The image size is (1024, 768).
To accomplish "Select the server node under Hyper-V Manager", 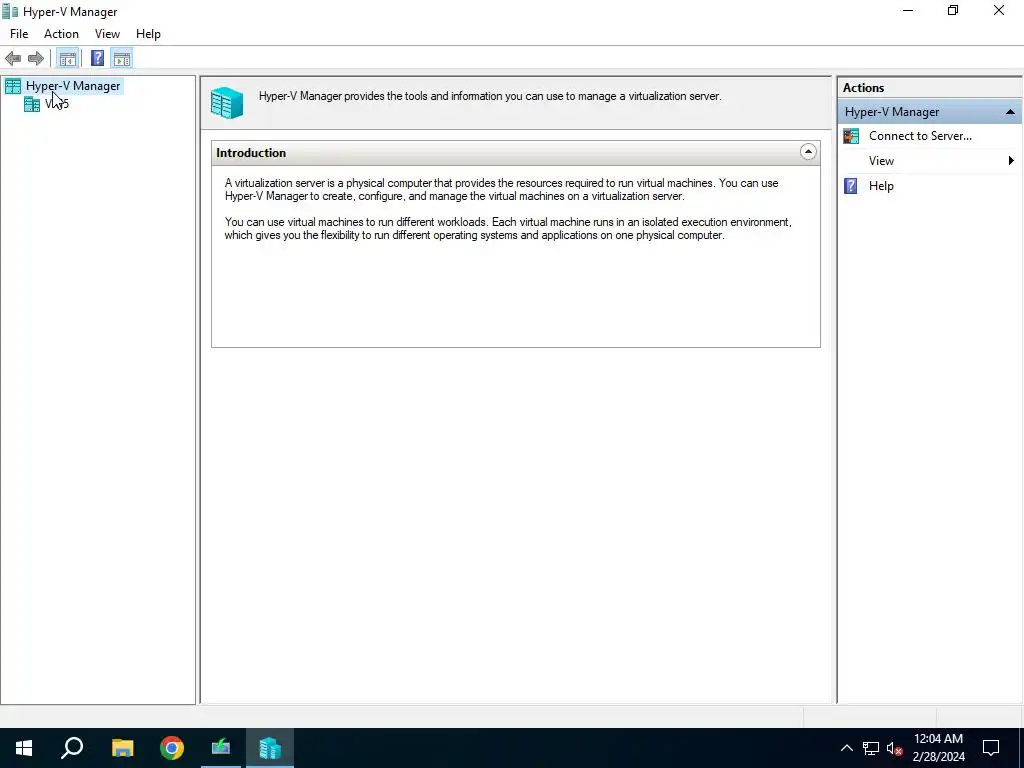I will (x=57, y=104).
